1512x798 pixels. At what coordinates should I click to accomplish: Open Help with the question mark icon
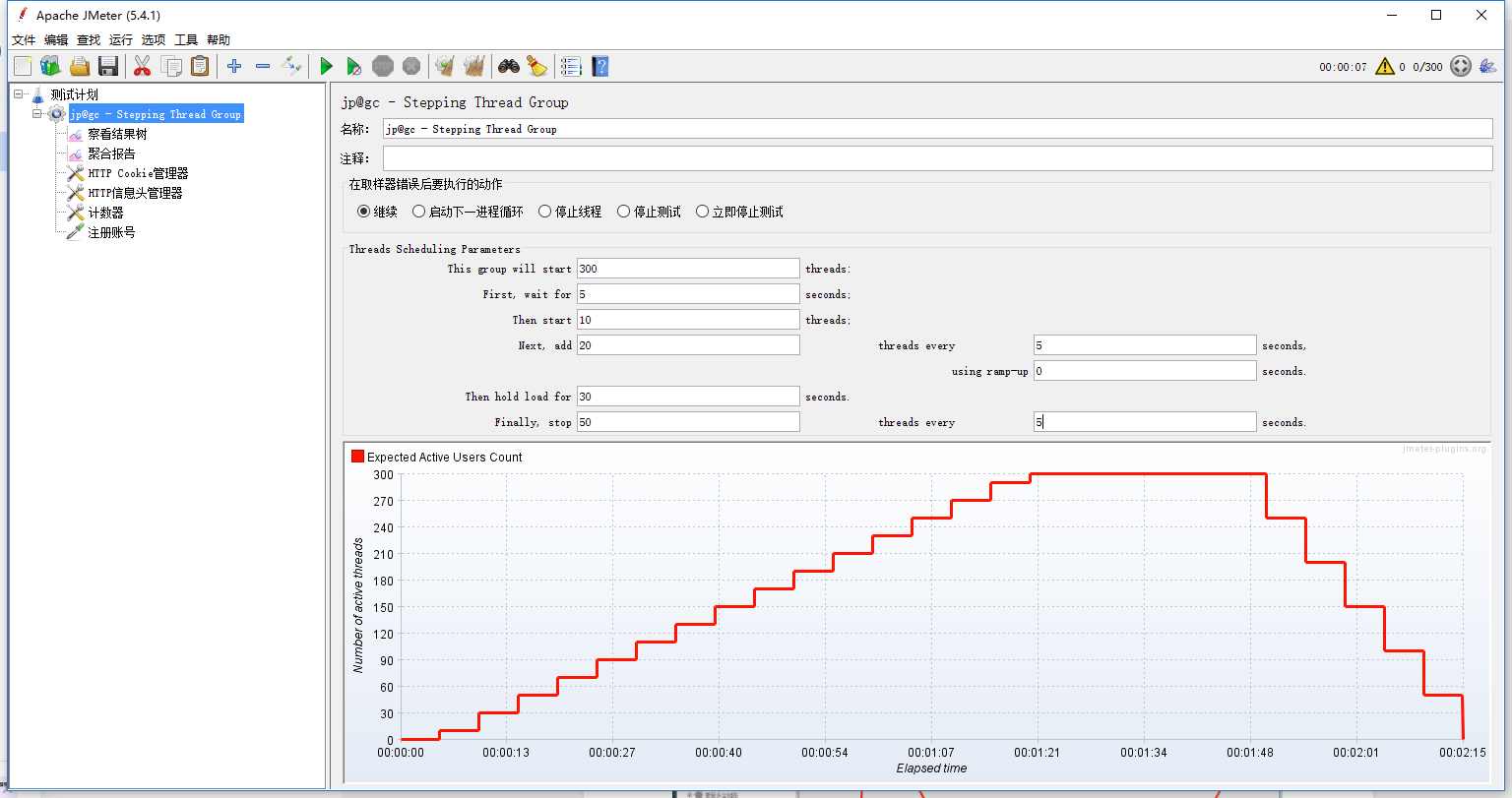click(599, 66)
